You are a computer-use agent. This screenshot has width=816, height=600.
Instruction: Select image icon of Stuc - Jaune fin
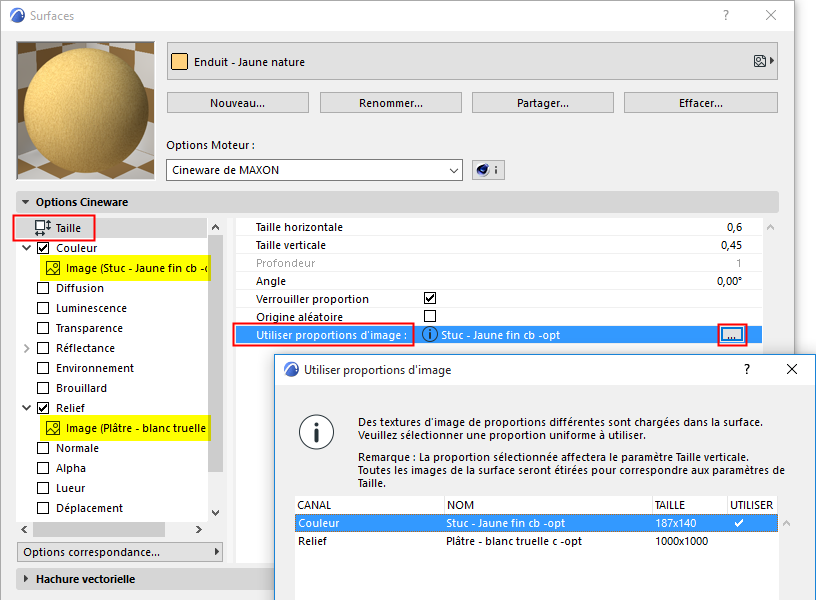[53, 268]
